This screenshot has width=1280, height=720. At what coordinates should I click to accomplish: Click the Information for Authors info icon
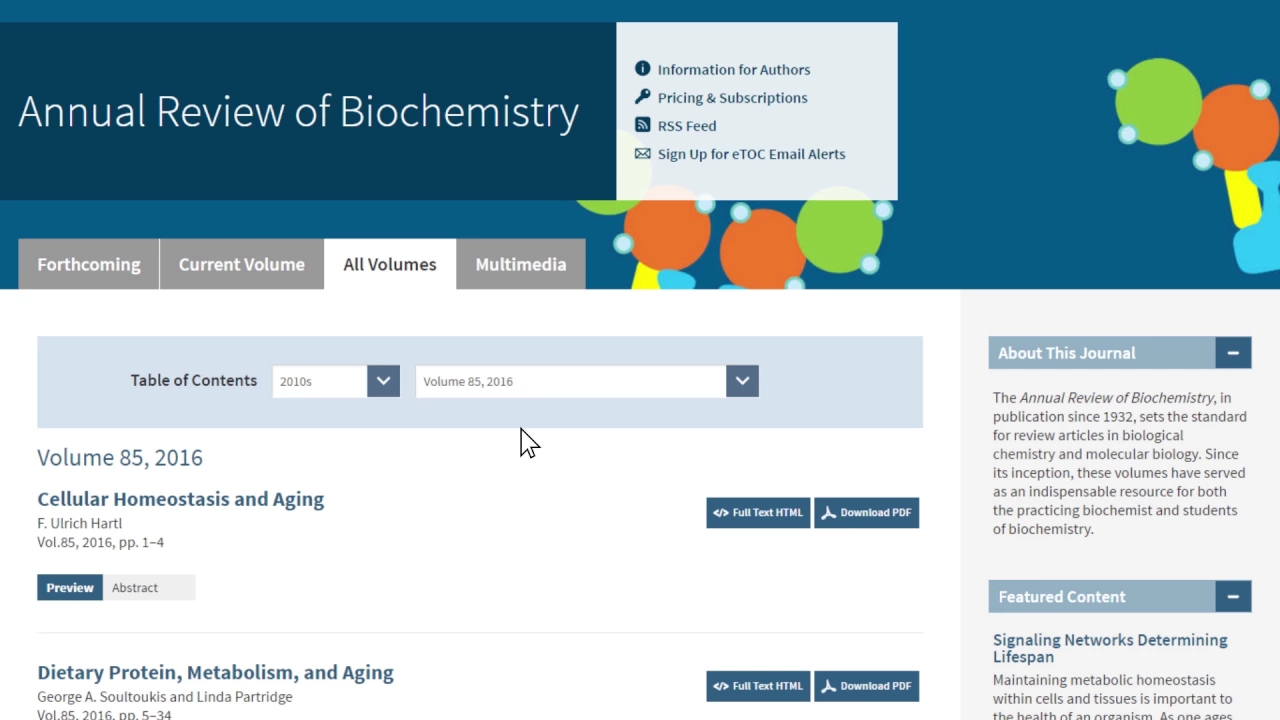coord(642,69)
